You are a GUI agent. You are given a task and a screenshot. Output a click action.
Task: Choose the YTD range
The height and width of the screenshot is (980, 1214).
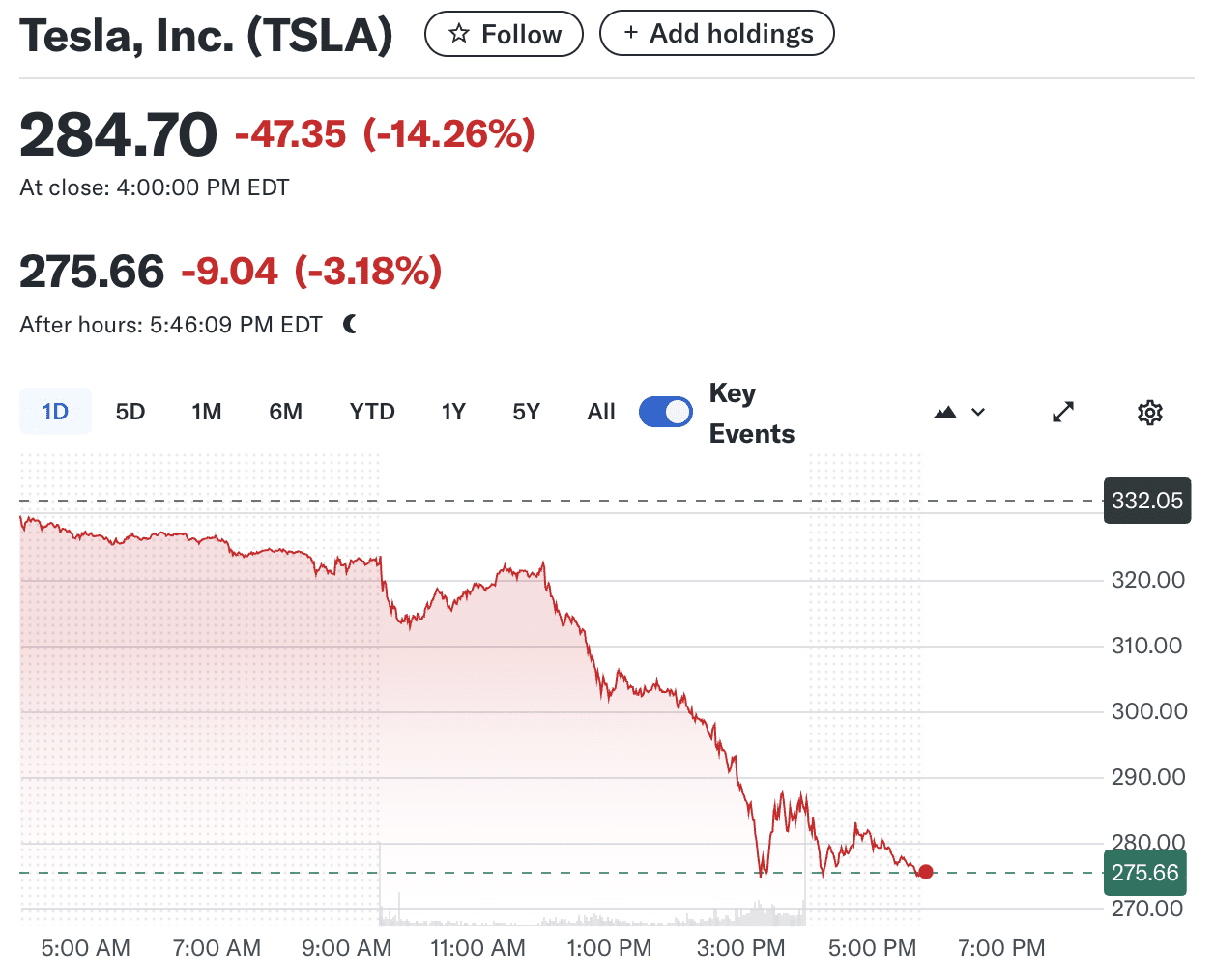click(x=372, y=412)
